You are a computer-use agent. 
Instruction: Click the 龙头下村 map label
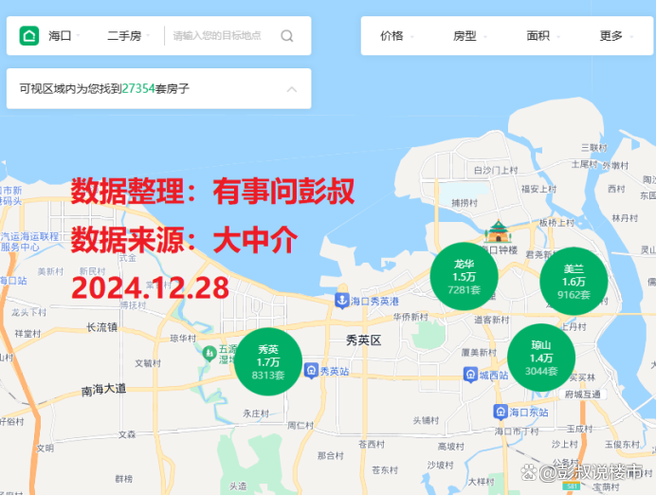tap(29, 312)
